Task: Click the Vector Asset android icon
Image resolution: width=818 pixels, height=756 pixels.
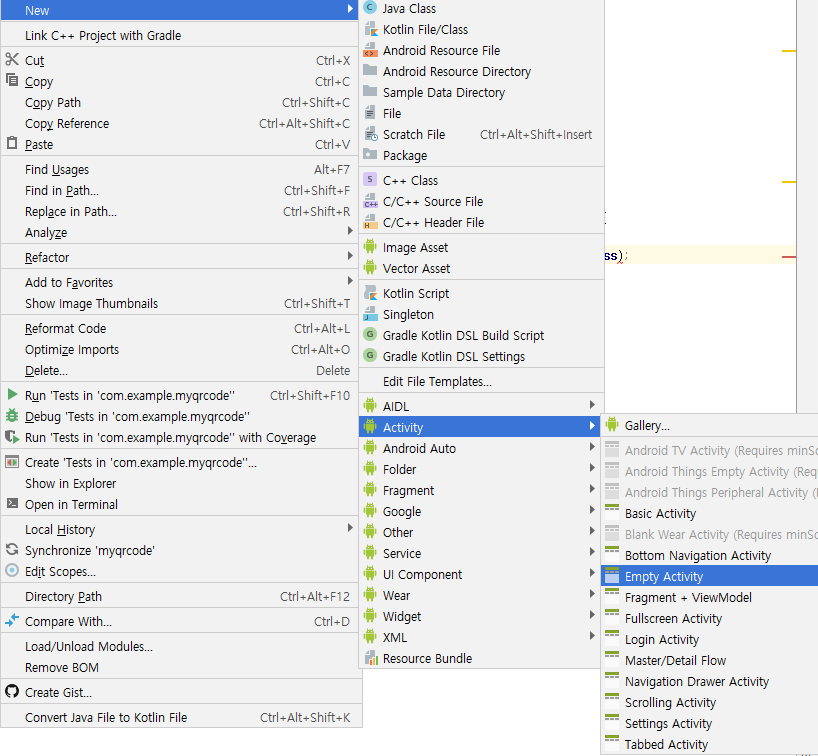Action: (x=370, y=268)
